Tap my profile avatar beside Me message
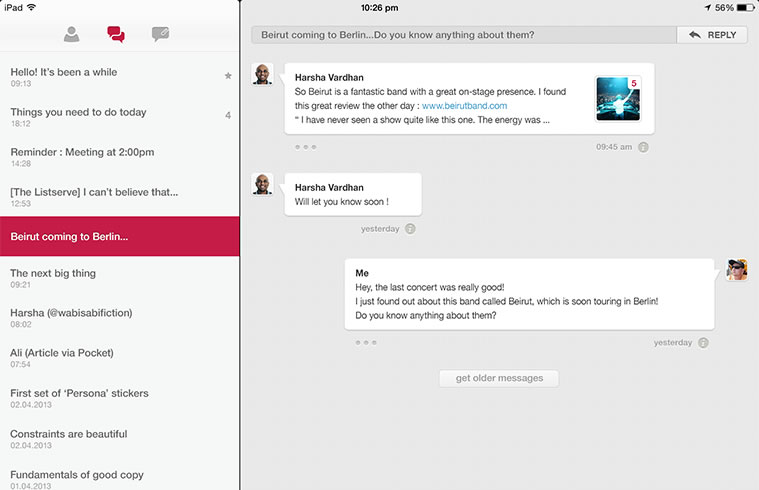759x490 pixels. point(737,270)
